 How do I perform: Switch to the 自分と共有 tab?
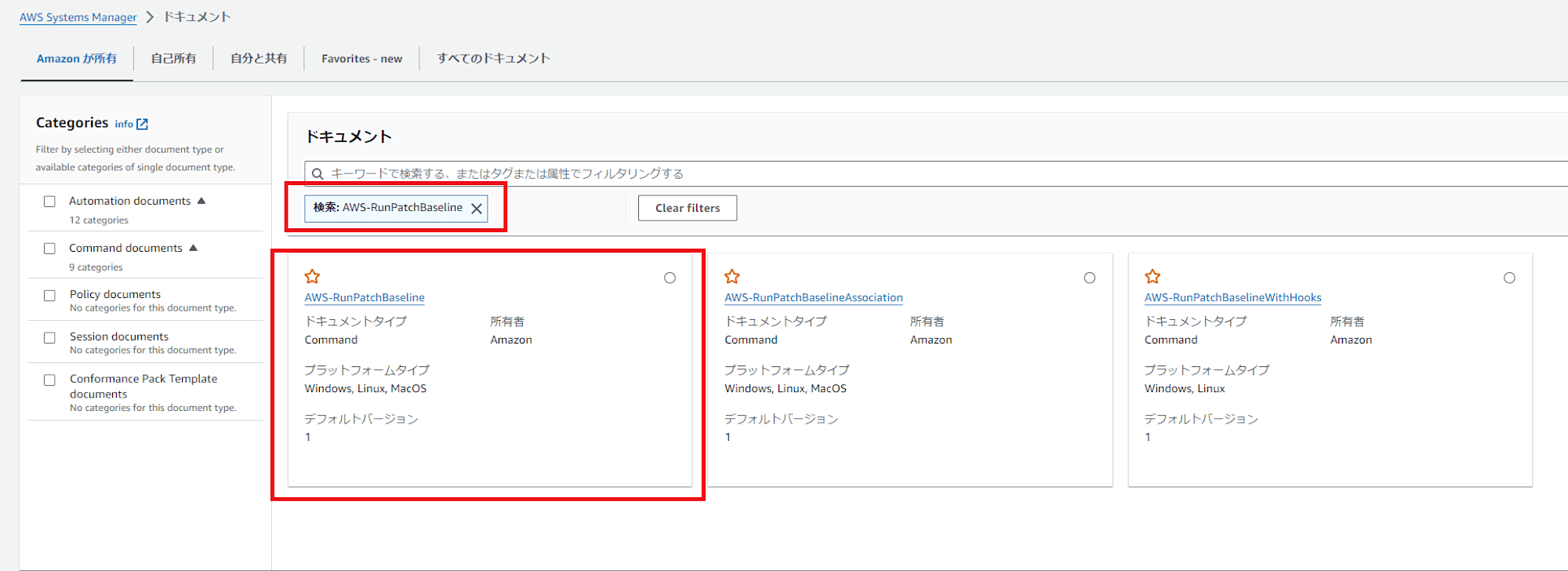click(x=259, y=59)
